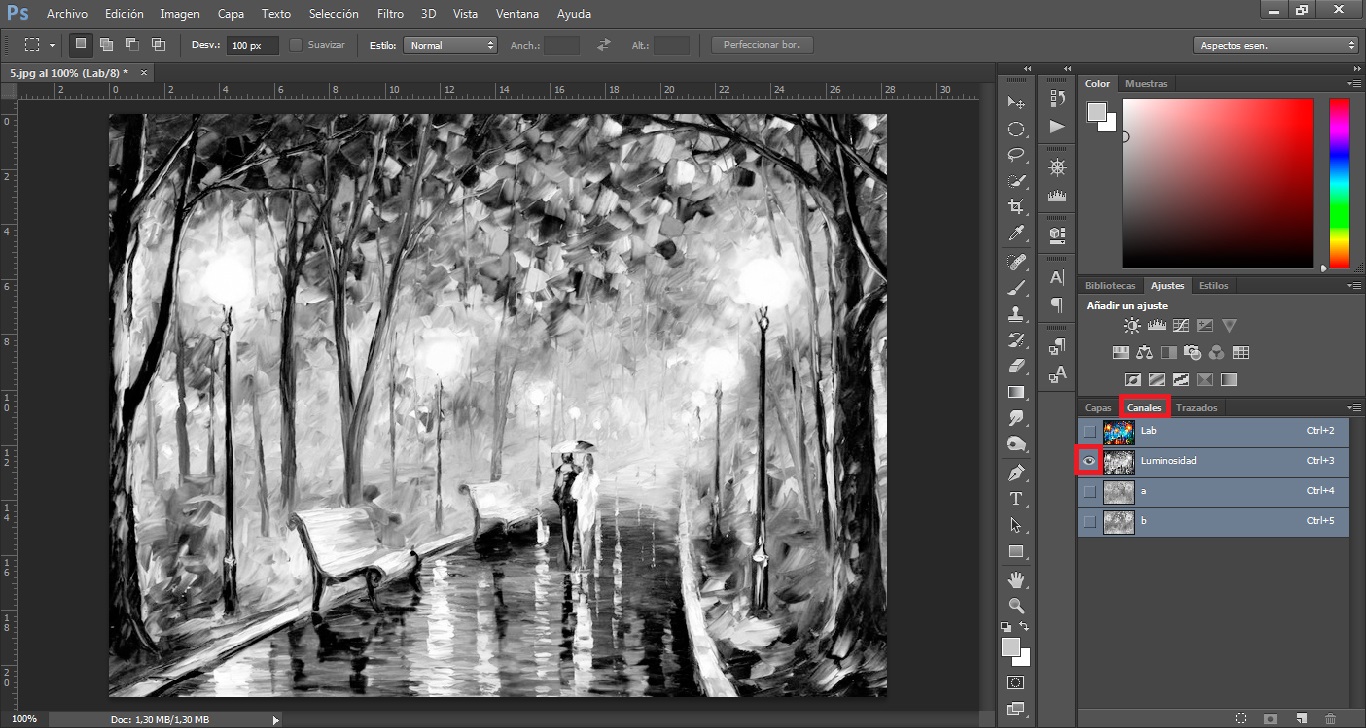
Task: Switch to the Muestras tab
Action: pyautogui.click(x=1146, y=84)
